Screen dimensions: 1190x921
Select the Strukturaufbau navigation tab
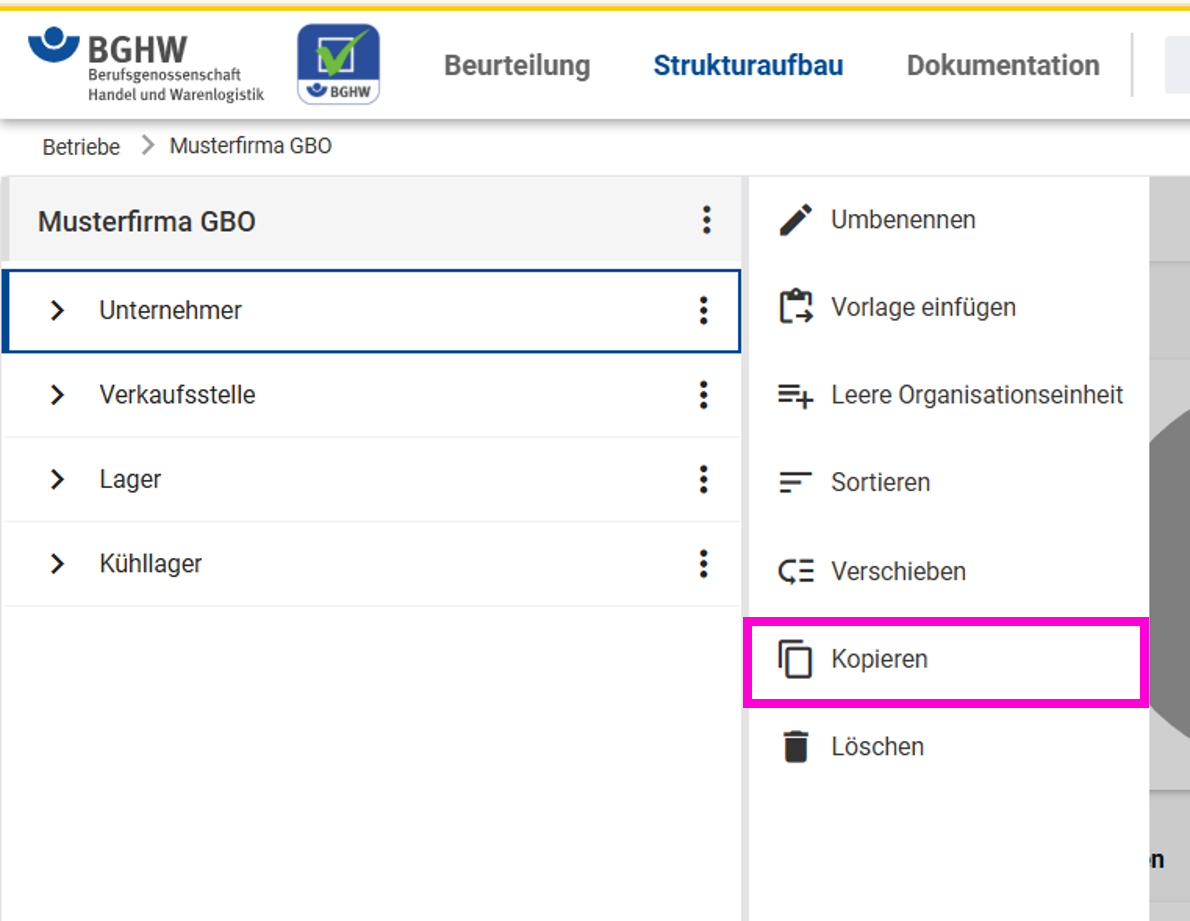tap(748, 66)
